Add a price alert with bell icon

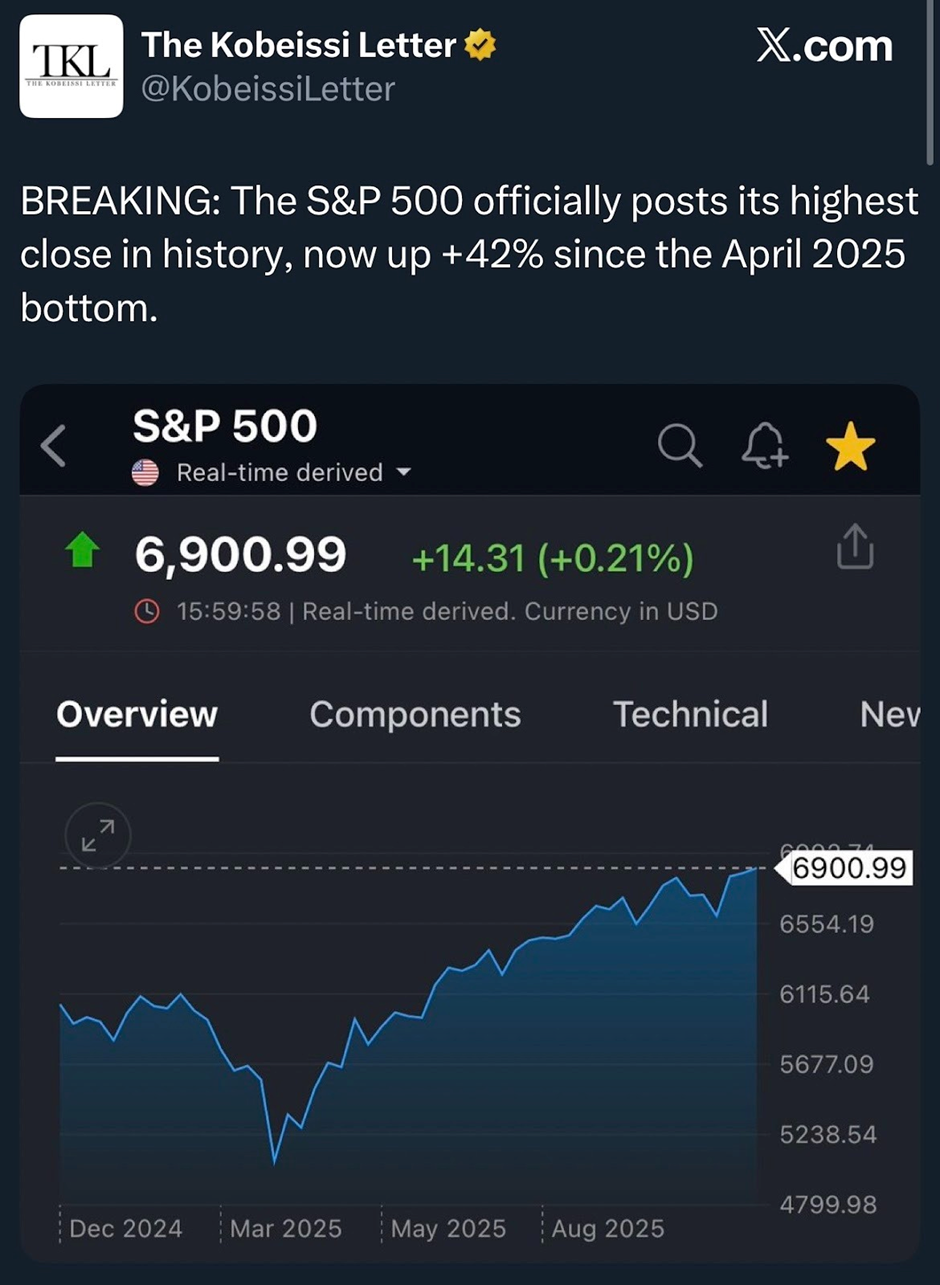tap(765, 446)
